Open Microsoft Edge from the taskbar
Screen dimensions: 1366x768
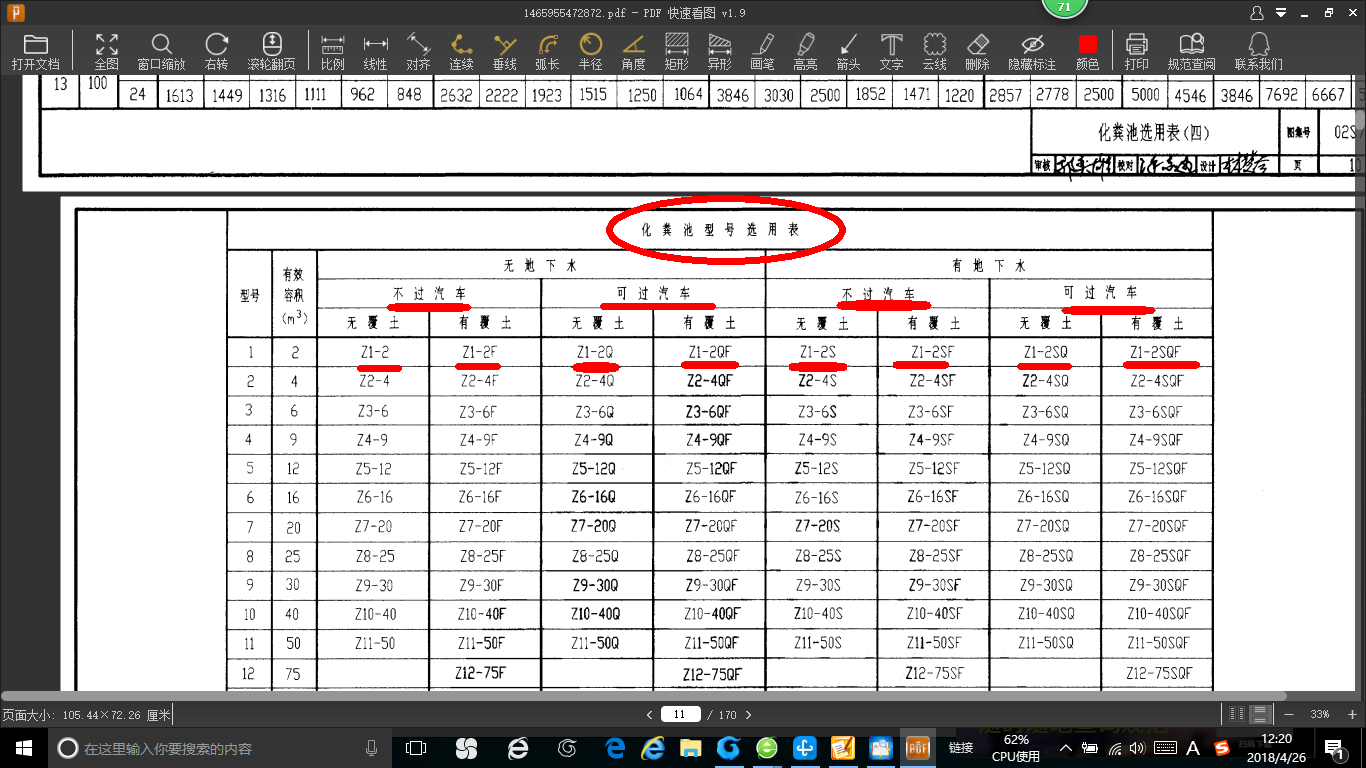point(615,748)
